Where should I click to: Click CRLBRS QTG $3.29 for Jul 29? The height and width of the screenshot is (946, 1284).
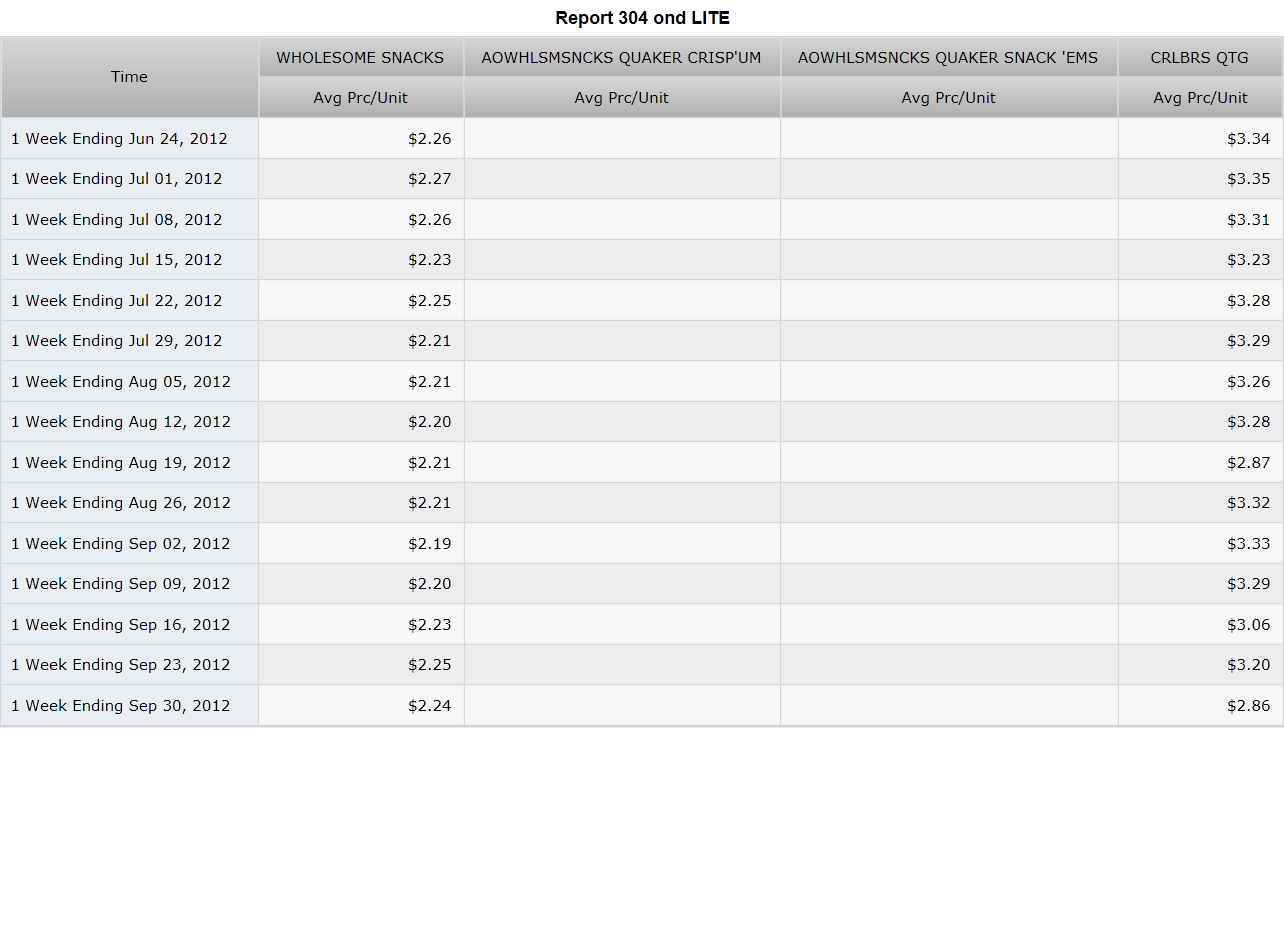tap(1249, 341)
